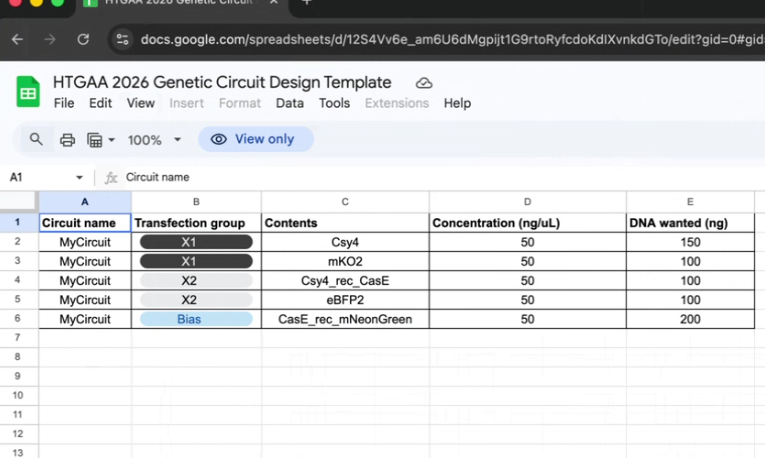
Task: Open the X2 chip dropdown in row 4
Action: 196,280
